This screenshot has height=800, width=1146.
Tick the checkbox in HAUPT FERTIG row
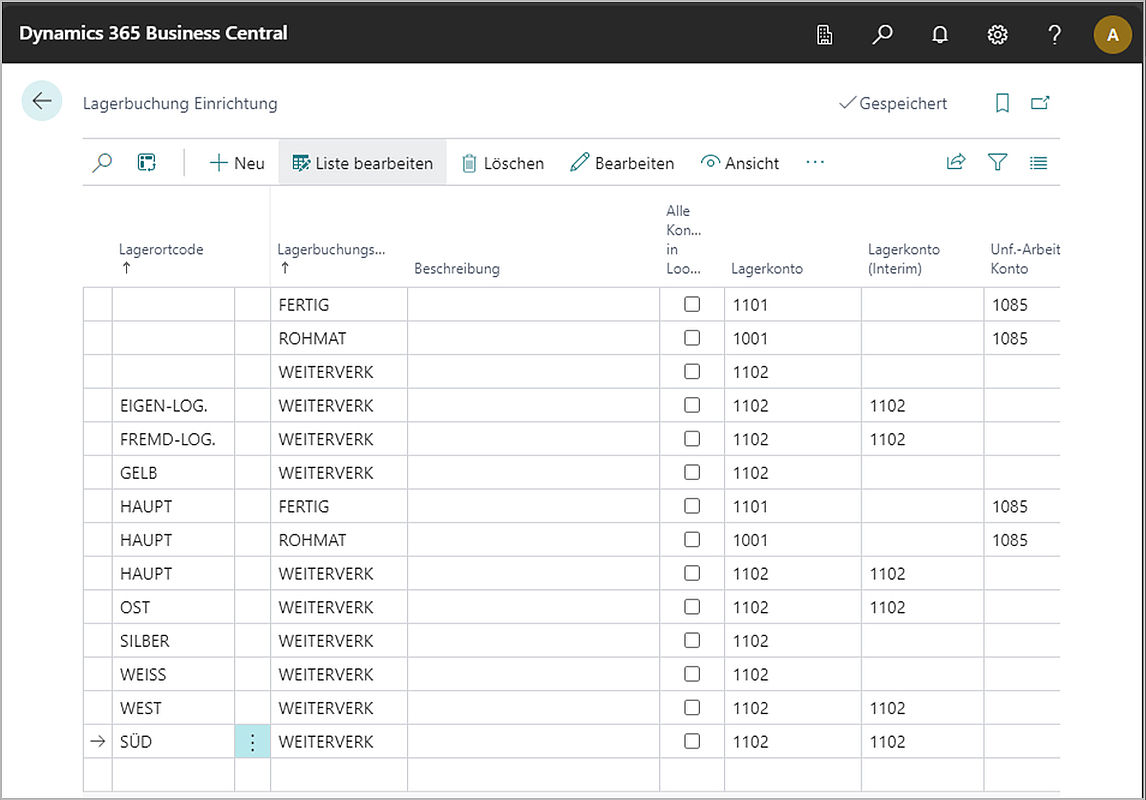click(x=691, y=506)
